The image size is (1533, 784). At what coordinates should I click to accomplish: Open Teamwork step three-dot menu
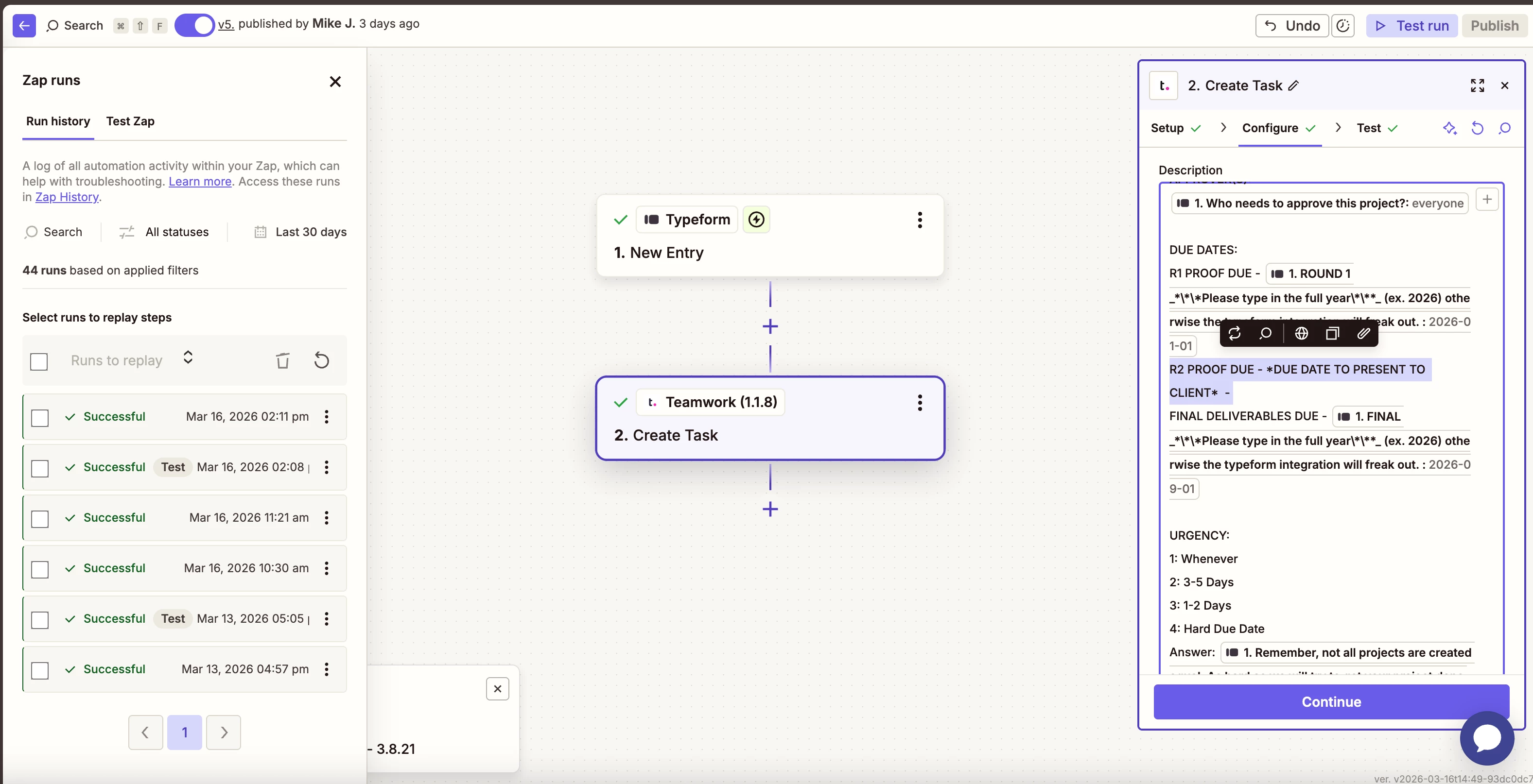920,403
